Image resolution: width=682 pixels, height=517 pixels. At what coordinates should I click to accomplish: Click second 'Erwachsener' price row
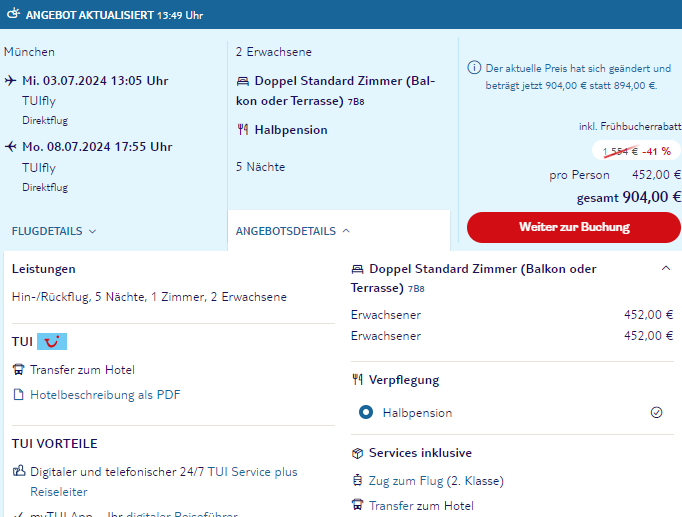pyautogui.click(x=512, y=336)
